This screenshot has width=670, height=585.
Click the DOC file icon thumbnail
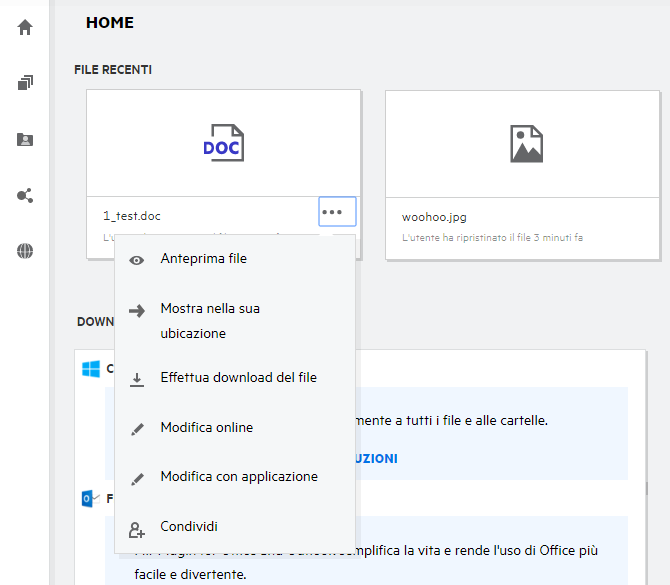coord(223,143)
